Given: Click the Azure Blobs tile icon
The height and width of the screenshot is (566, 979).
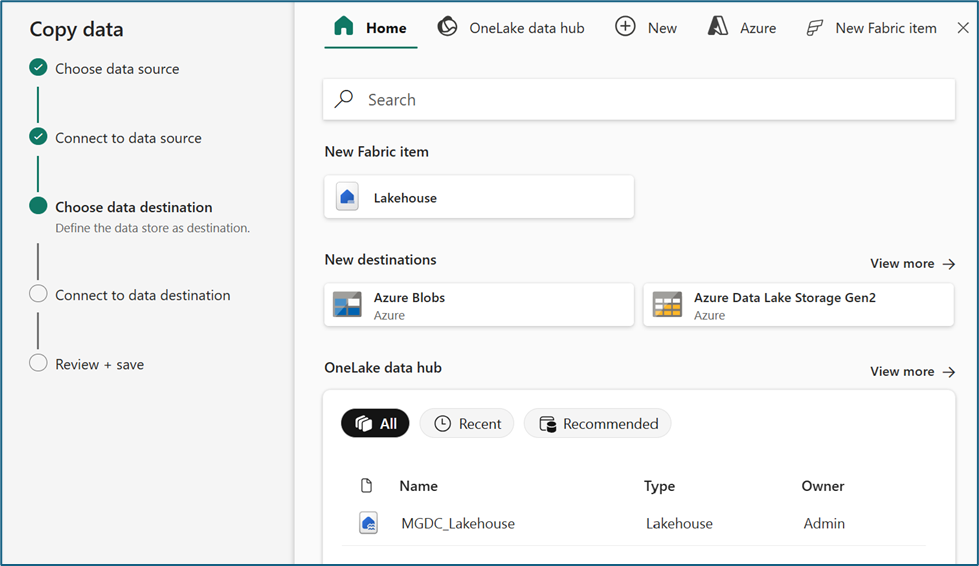Looking at the screenshot, I should coord(347,305).
